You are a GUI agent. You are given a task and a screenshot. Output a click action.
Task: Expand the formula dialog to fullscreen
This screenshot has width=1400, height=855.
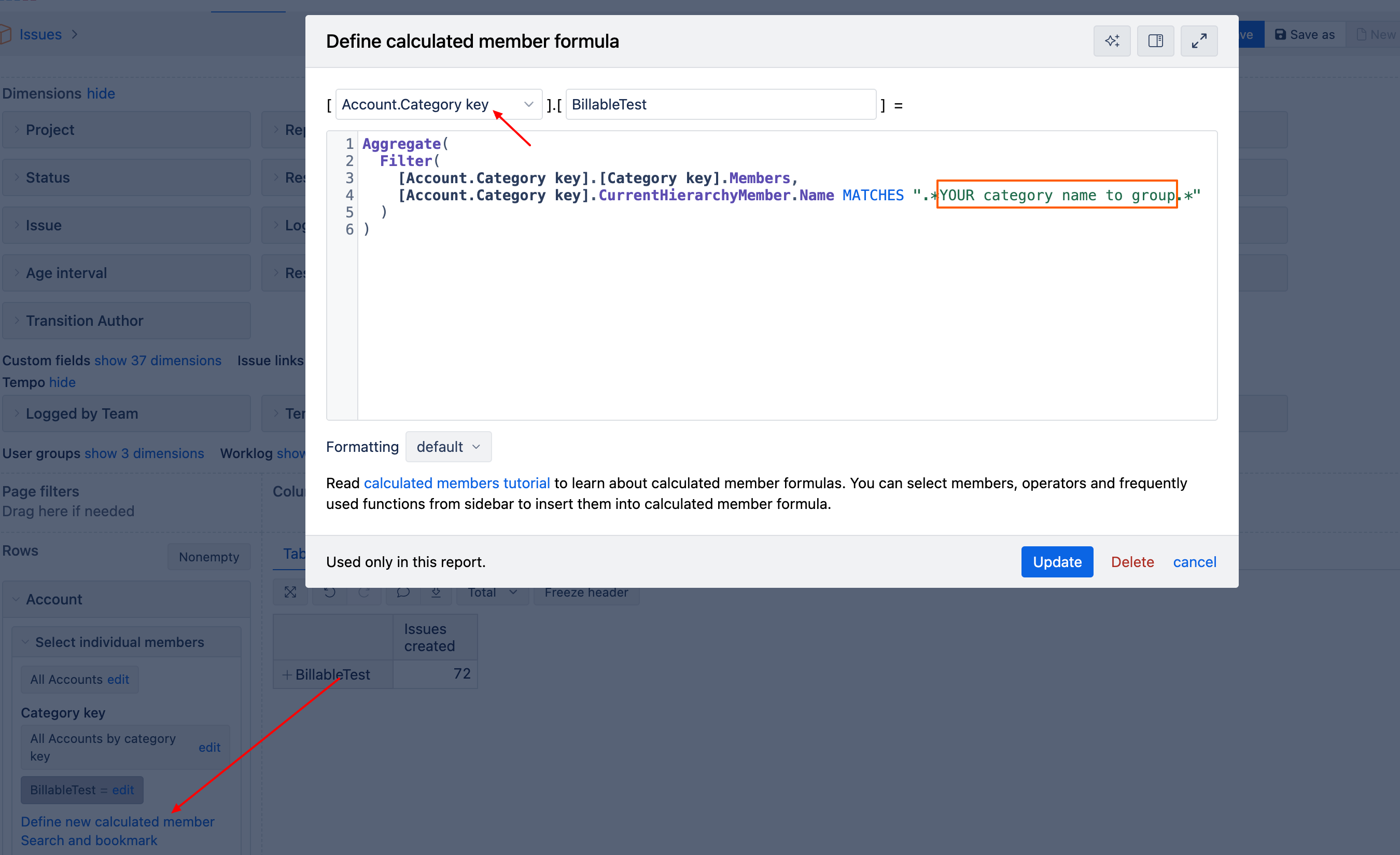(x=1199, y=41)
